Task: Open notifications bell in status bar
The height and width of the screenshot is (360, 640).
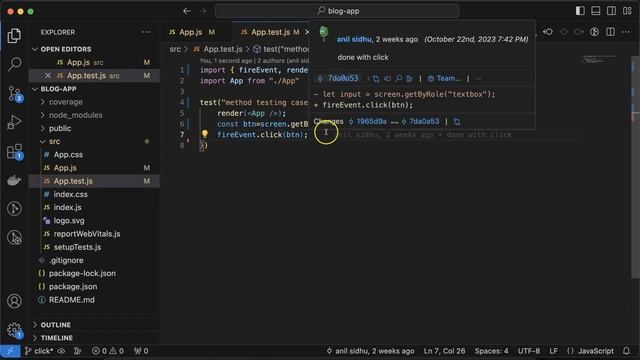Action: click(x=627, y=351)
